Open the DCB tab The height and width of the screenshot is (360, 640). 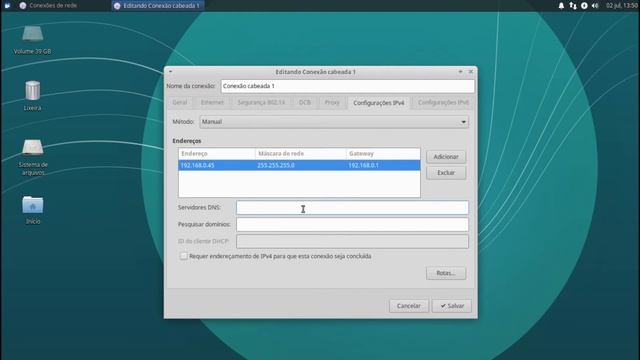(304, 102)
